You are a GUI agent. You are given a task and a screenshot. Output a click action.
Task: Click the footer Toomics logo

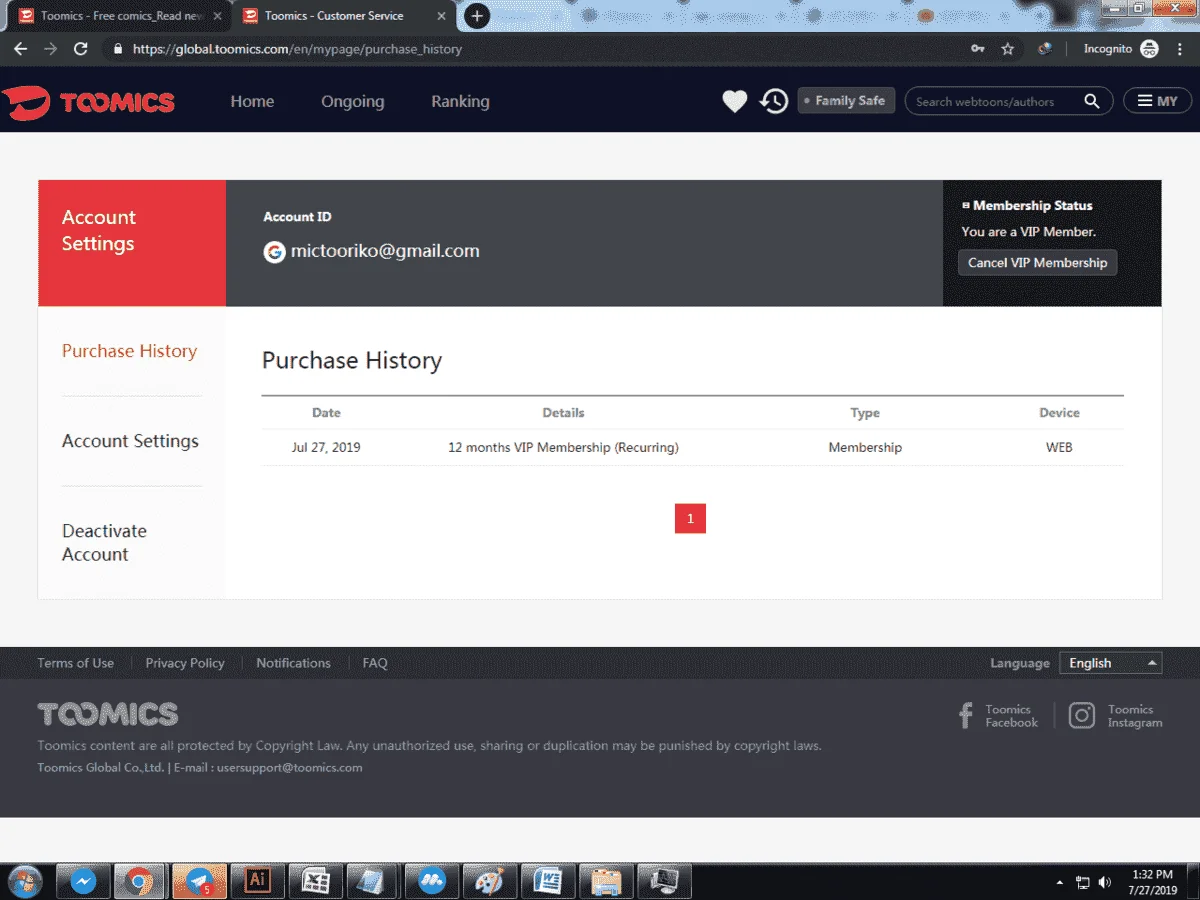pos(108,714)
